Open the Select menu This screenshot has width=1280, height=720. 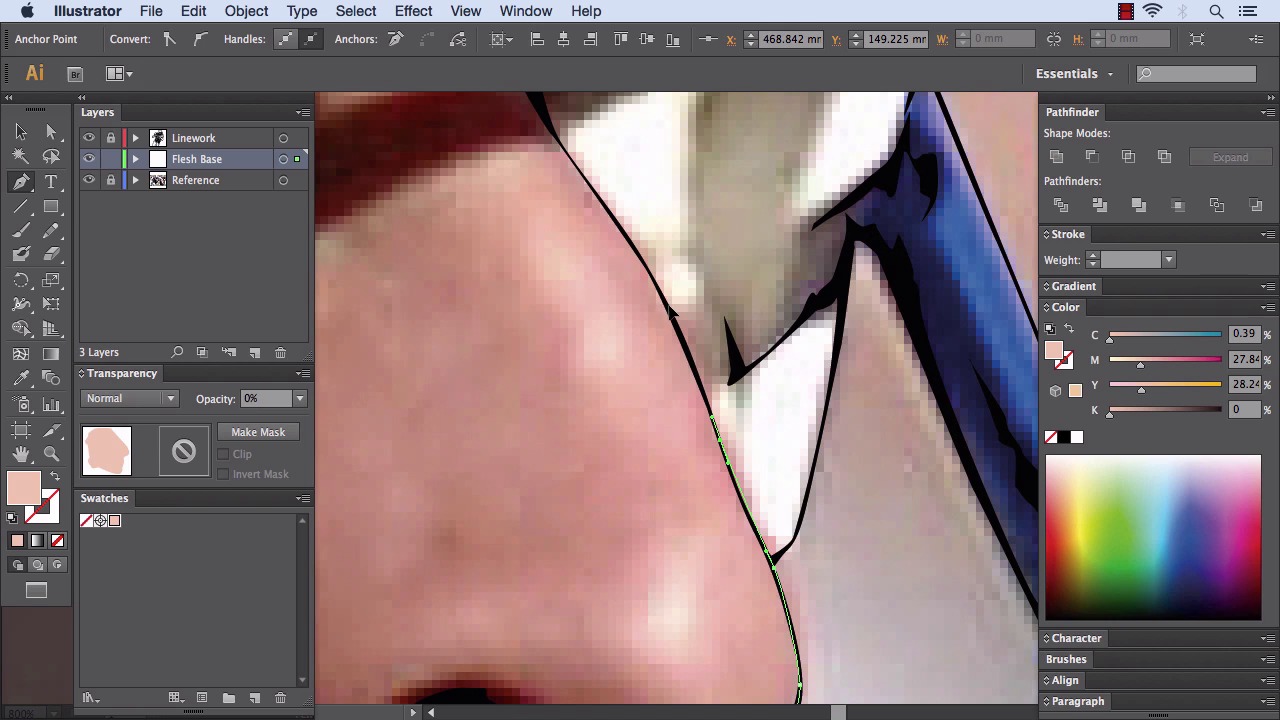(x=355, y=11)
